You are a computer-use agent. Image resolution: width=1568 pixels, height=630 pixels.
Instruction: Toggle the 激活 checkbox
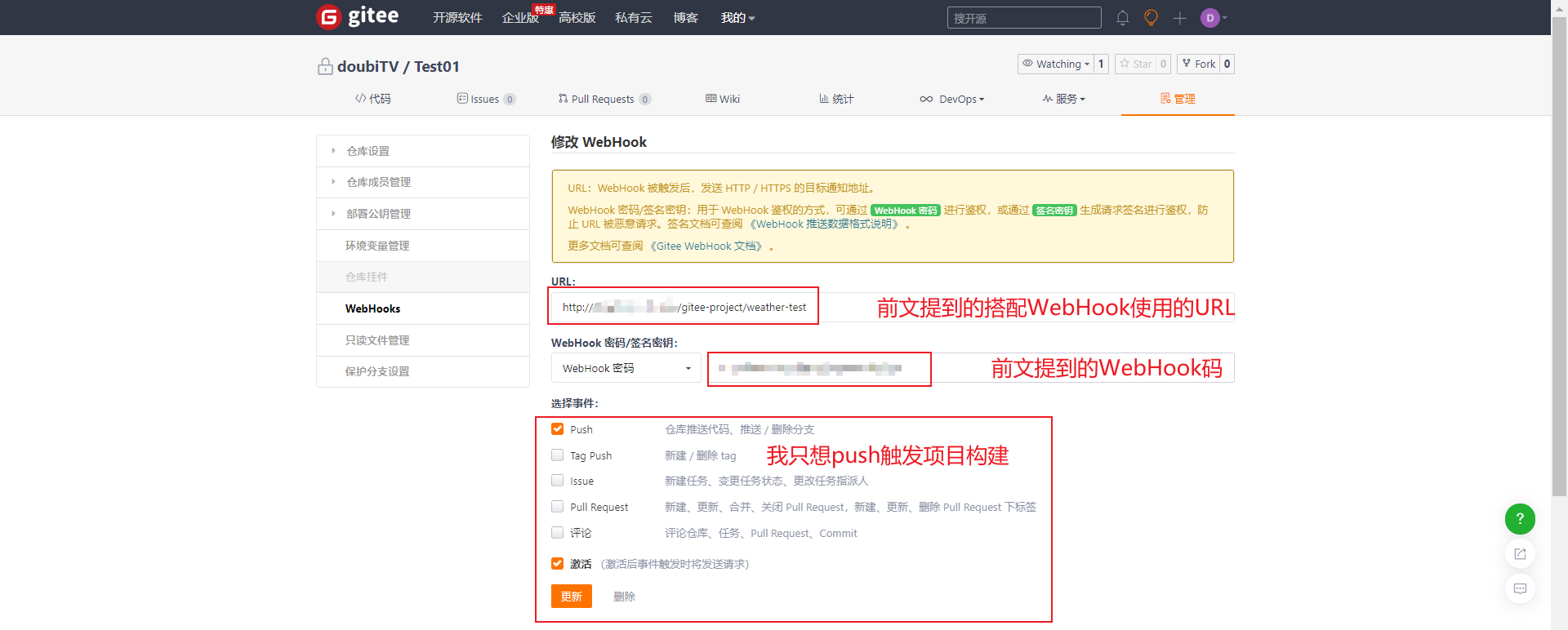pos(558,564)
